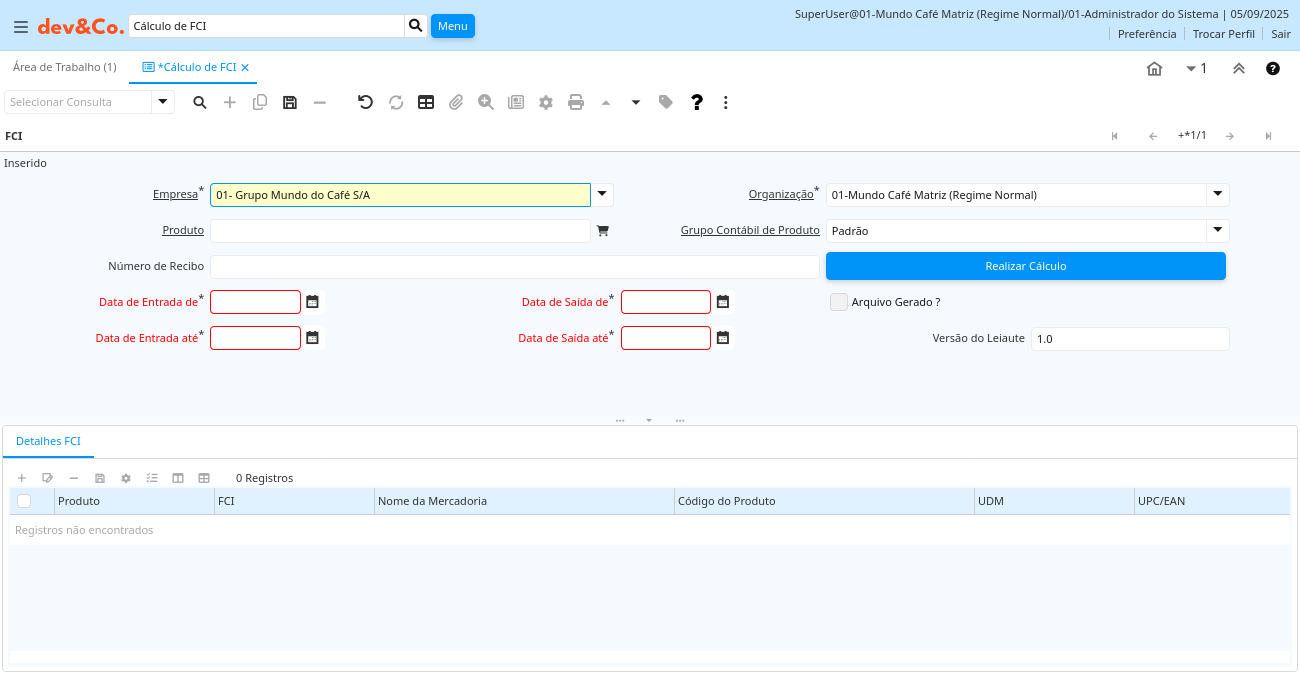Toggle grid view in the toolbar
The image size is (1300, 674).
tap(426, 102)
